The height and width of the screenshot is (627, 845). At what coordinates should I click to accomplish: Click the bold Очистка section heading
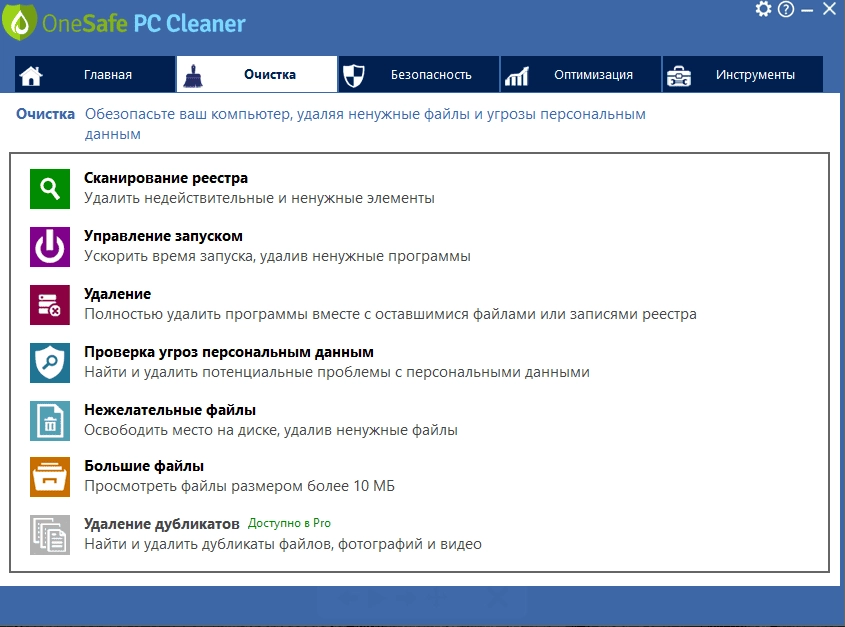tap(45, 114)
